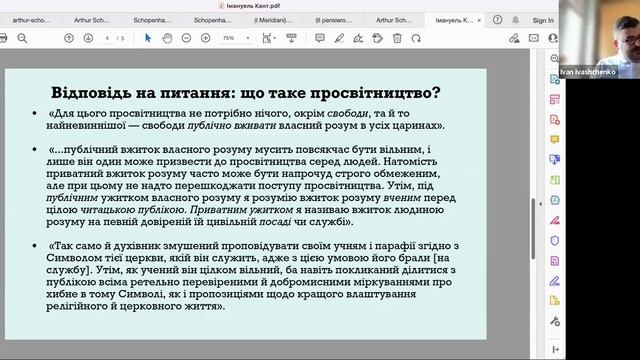Add a sticky note comment
Image resolution: width=640 pixels, height=360 pixels.
click(x=320, y=38)
